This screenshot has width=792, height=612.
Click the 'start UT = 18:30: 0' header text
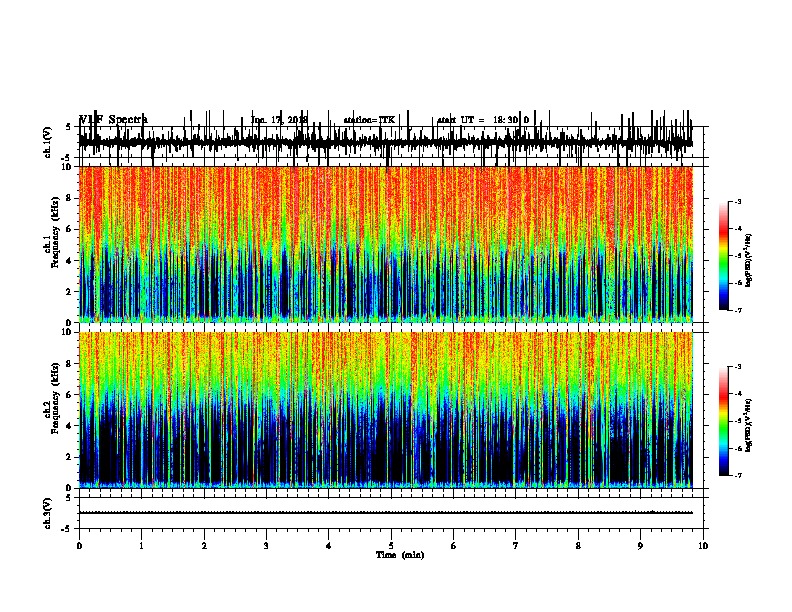point(483,120)
